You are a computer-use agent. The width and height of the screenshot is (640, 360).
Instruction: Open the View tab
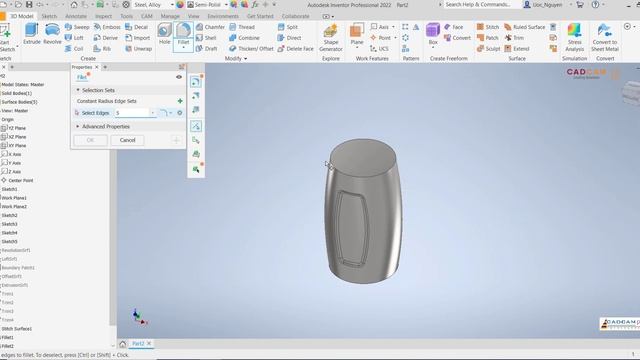click(x=193, y=16)
